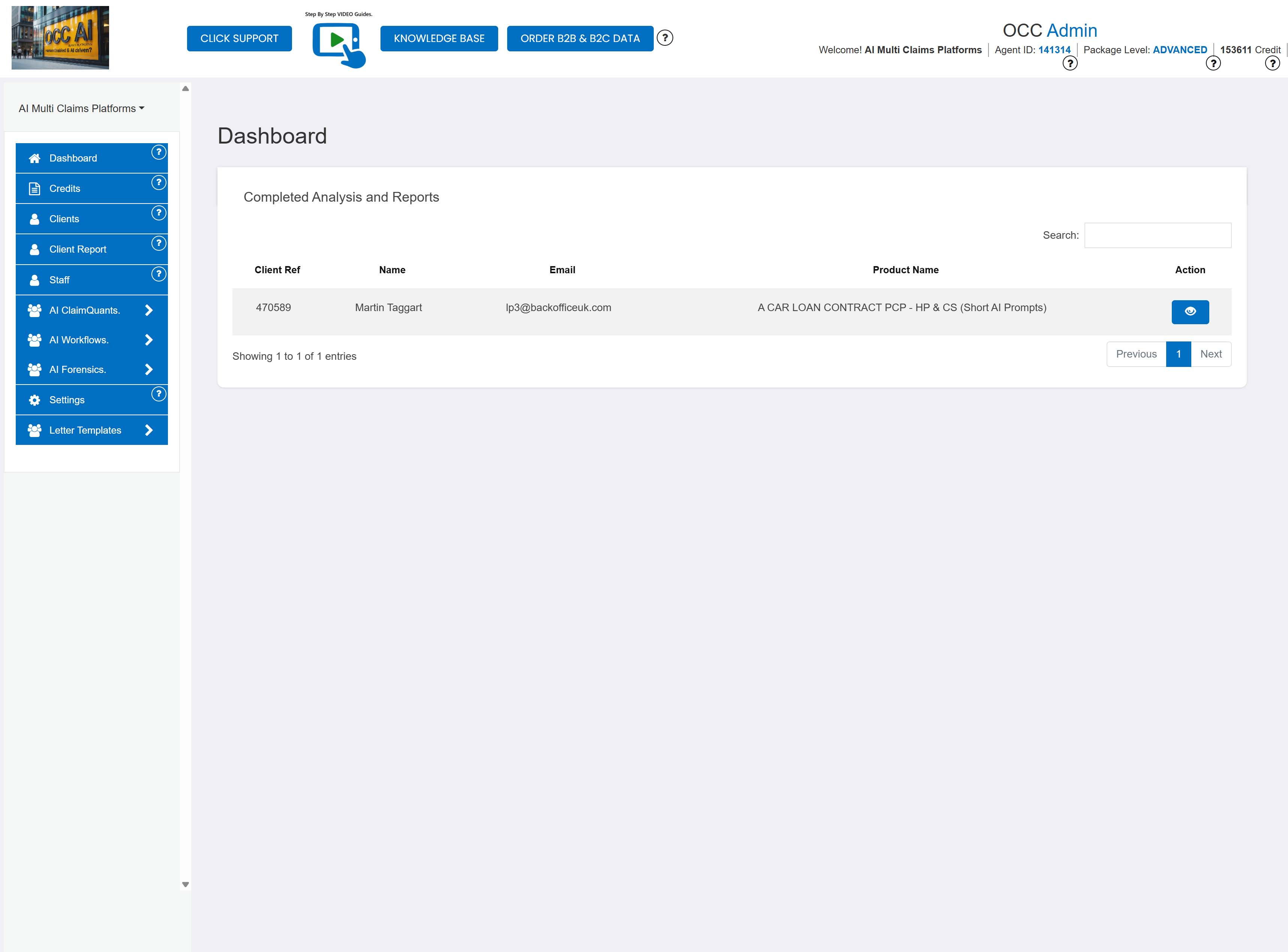Open the AI Multi Claims Platforms dropdown

81,108
